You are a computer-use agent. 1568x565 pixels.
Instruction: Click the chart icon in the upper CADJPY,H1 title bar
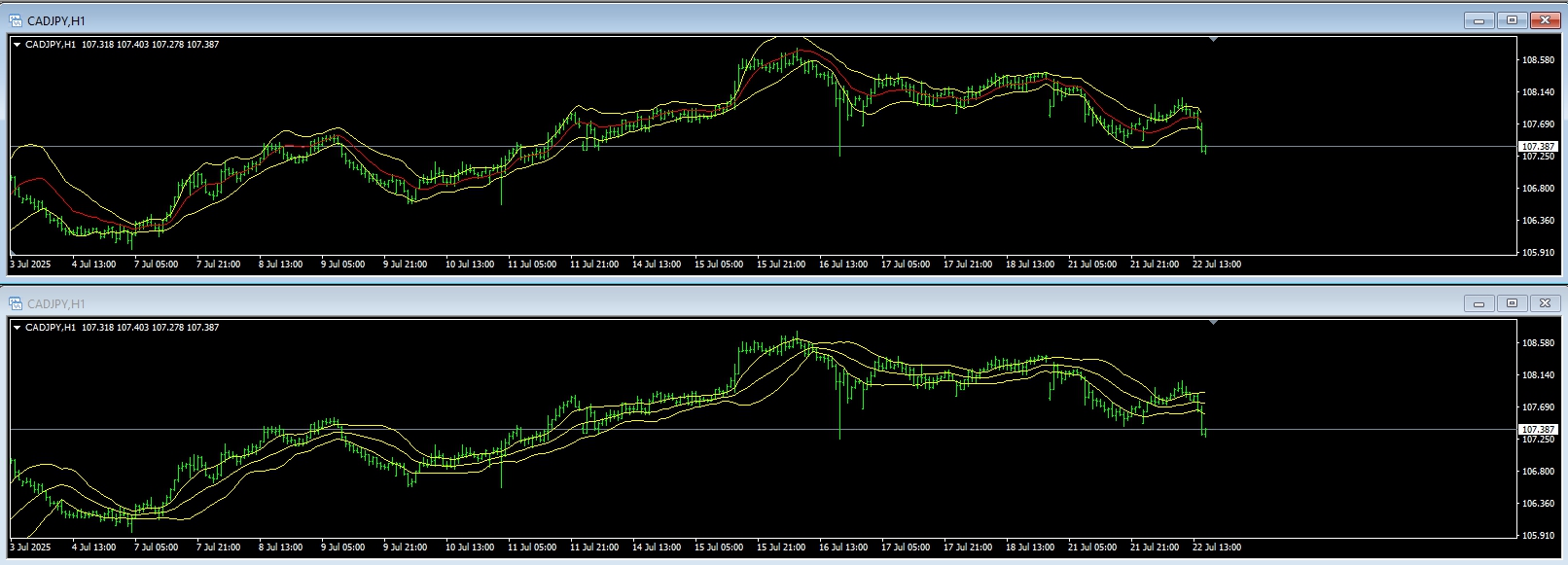pyautogui.click(x=16, y=20)
